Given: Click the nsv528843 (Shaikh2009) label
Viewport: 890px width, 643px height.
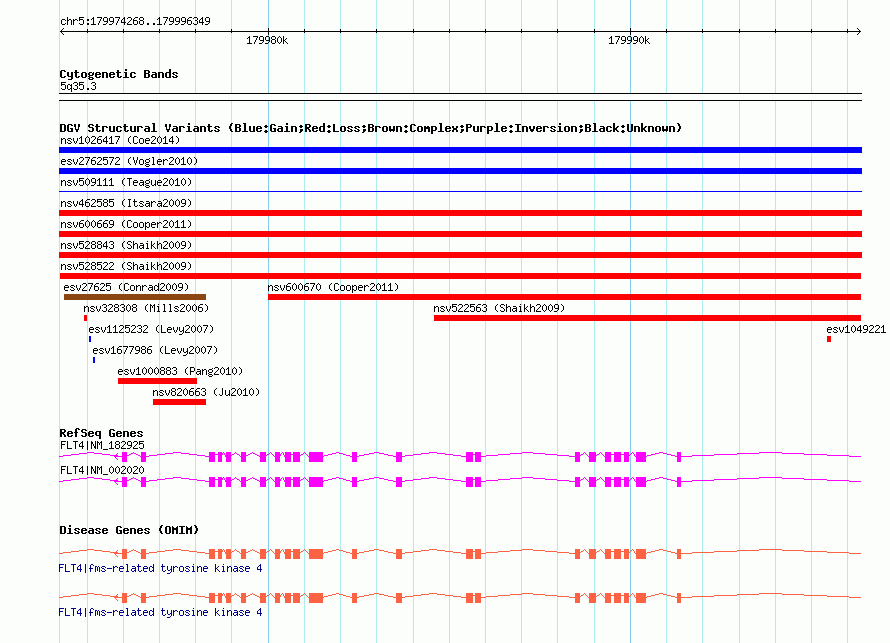Looking at the screenshot, I should 126,245.
